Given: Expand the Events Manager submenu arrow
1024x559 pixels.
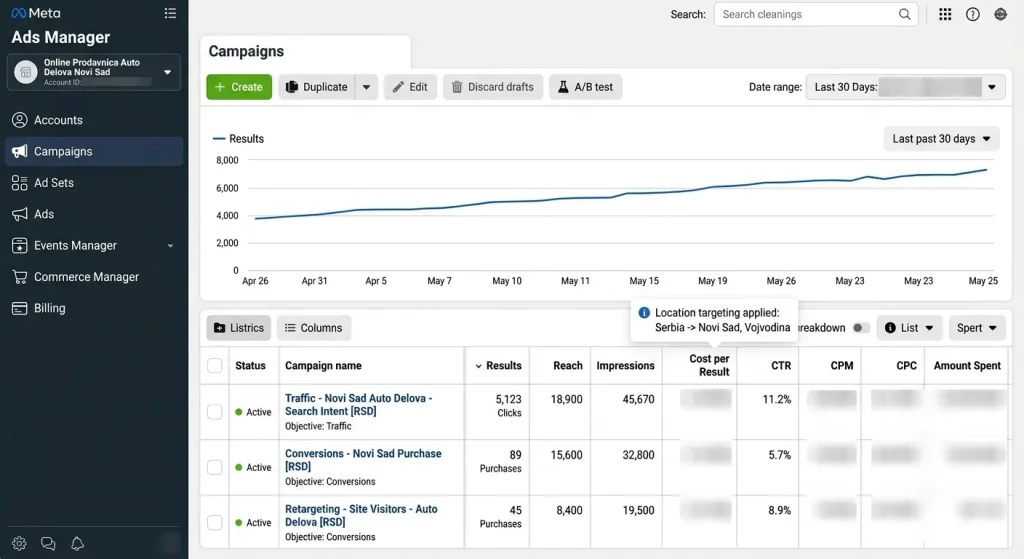Looking at the screenshot, I should coord(170,246).
